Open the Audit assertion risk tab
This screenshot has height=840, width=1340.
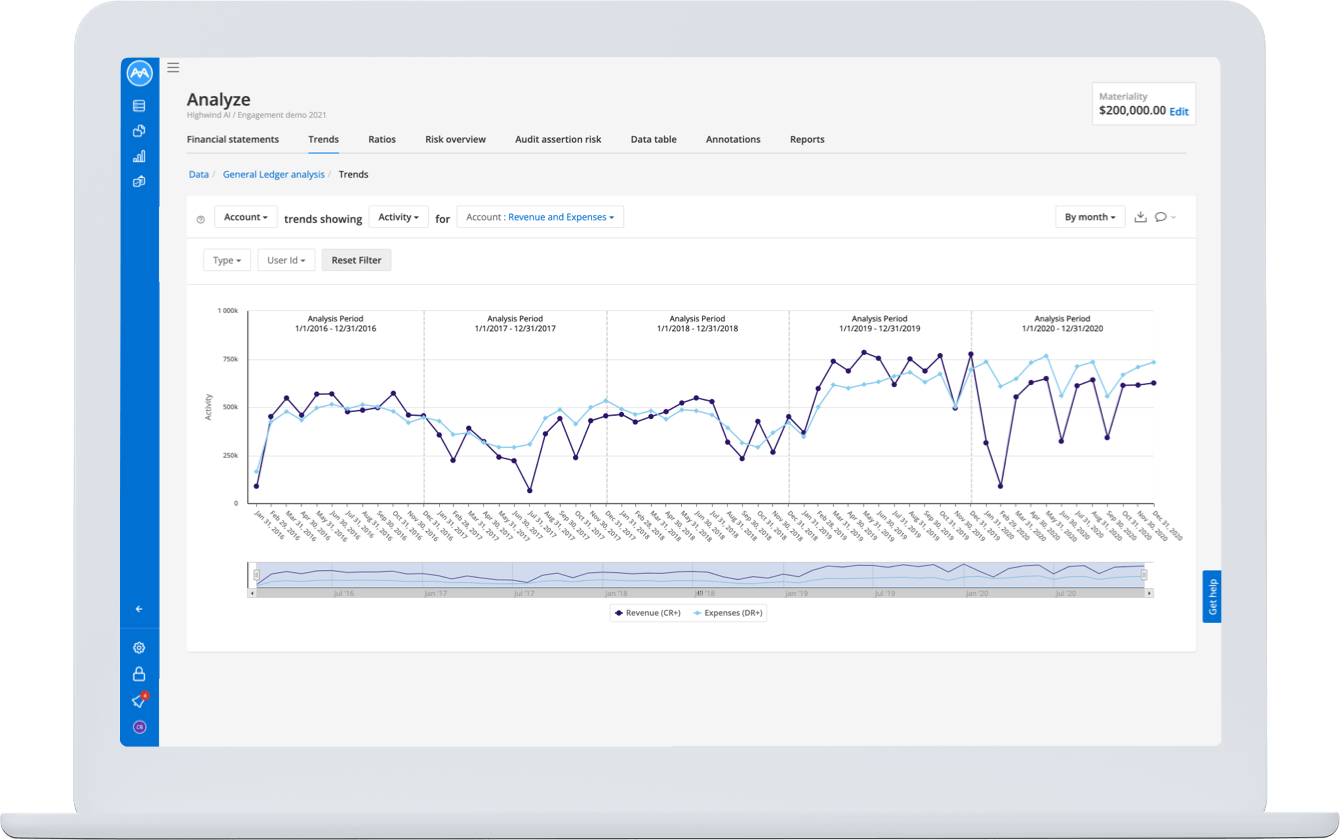[558, 140]
